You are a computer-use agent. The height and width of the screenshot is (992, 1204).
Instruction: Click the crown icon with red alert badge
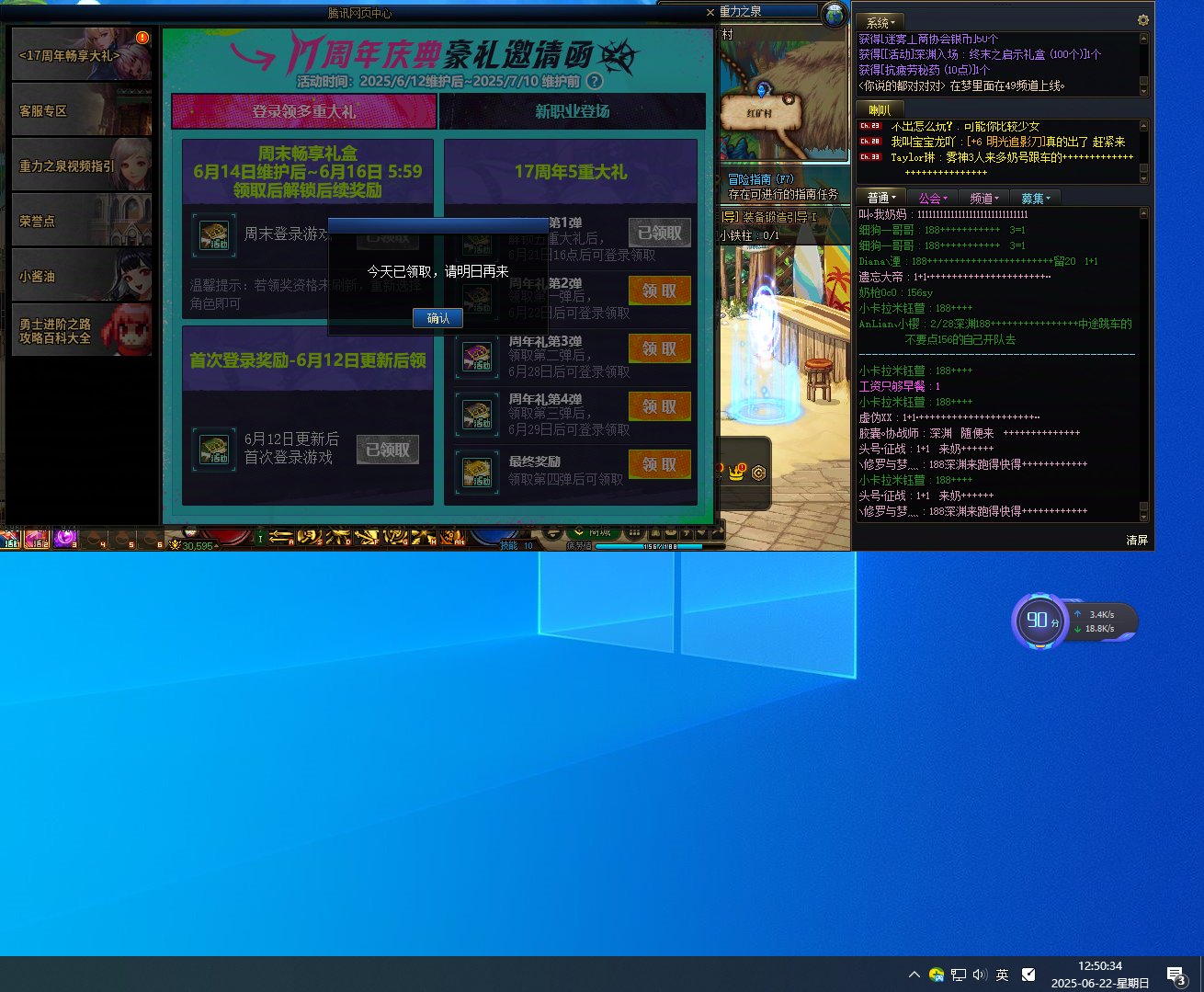tap(736, 472)
